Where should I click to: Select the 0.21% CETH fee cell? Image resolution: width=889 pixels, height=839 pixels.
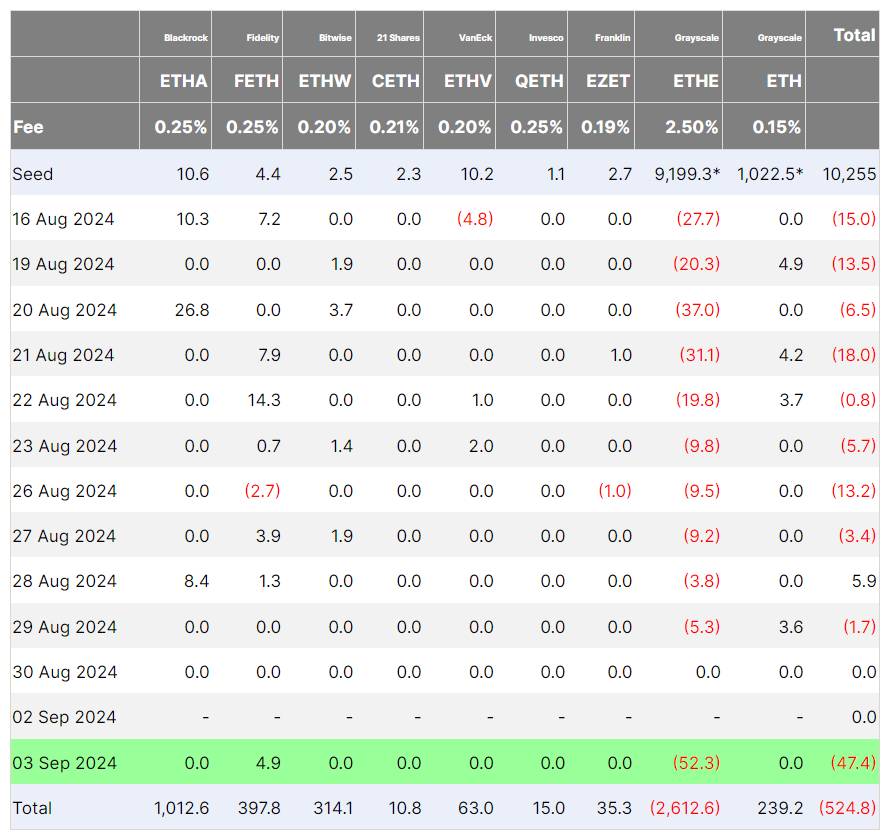394,127
